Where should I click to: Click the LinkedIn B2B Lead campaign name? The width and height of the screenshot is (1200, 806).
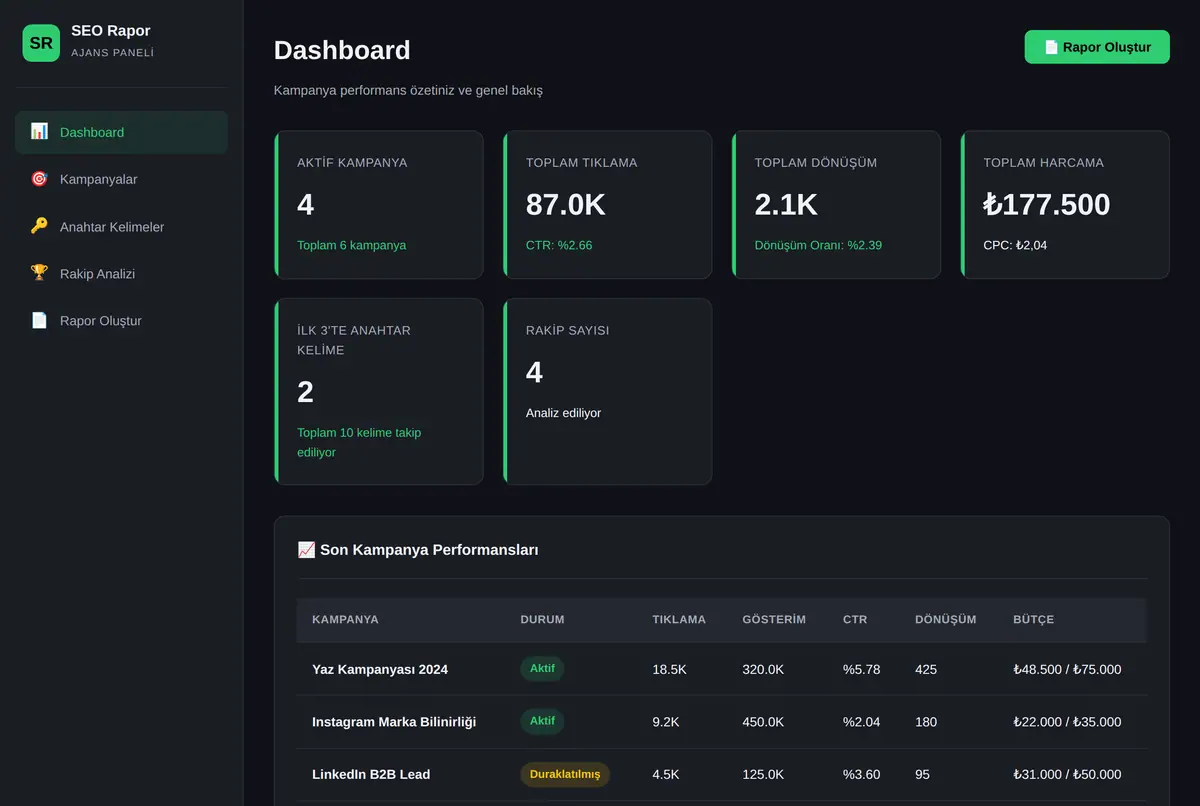[x=371, y=774]
